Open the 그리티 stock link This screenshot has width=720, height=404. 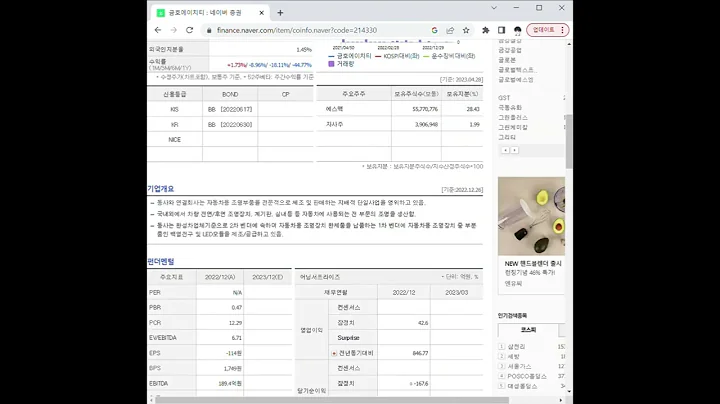tap(507, 137)
